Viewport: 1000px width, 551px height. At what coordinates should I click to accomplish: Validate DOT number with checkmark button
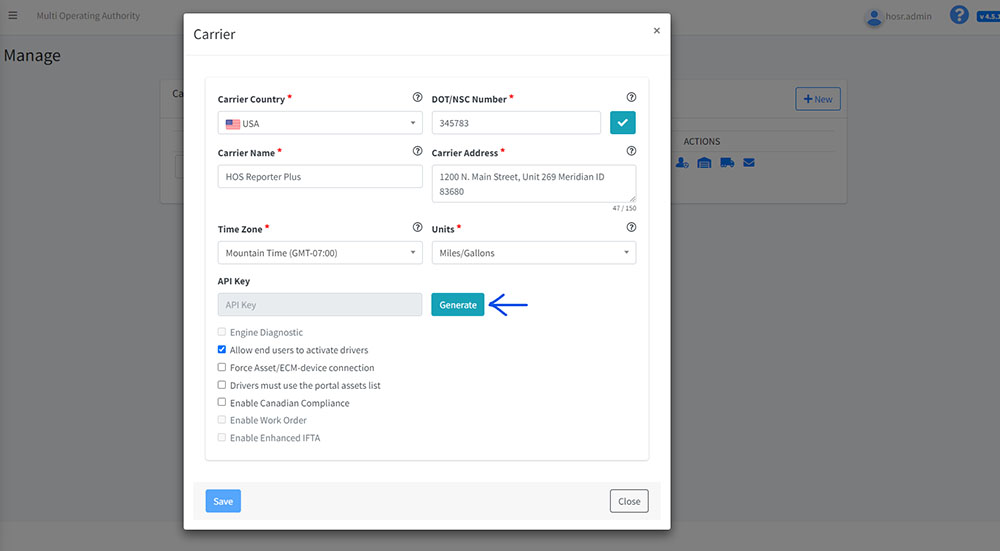622,122
